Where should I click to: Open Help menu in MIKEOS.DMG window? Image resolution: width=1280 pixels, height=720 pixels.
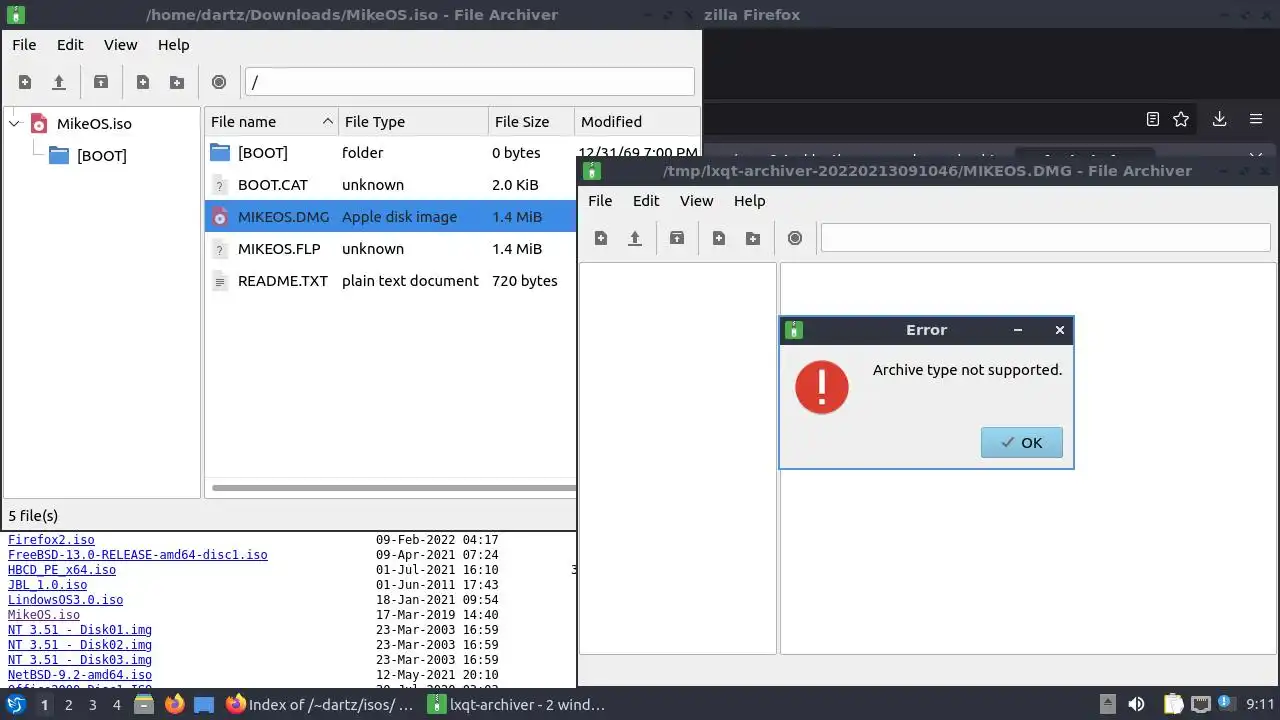[x=749, y=201]
